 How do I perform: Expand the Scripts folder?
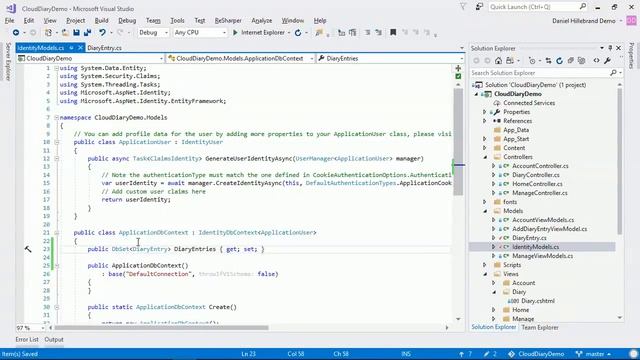click(485, 265)
